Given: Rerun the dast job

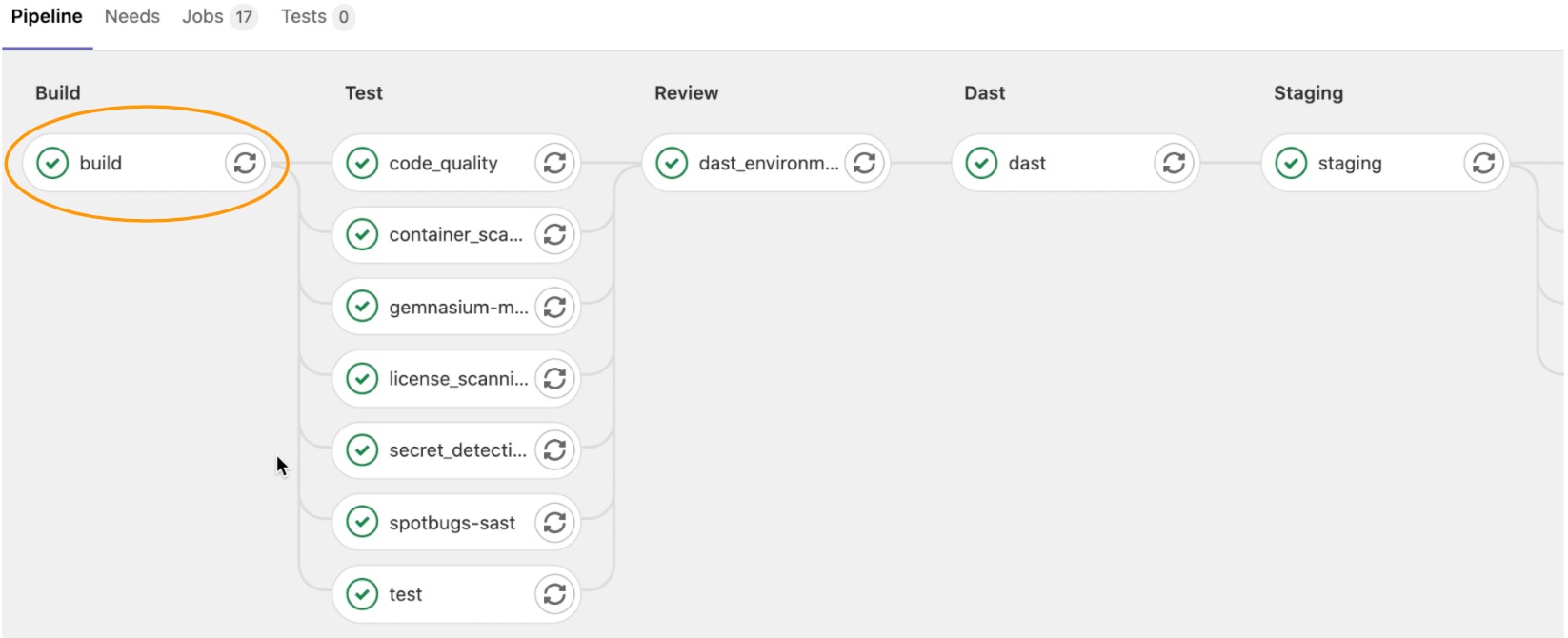Looking at the screenshot, I should (x=1174, y=163).
